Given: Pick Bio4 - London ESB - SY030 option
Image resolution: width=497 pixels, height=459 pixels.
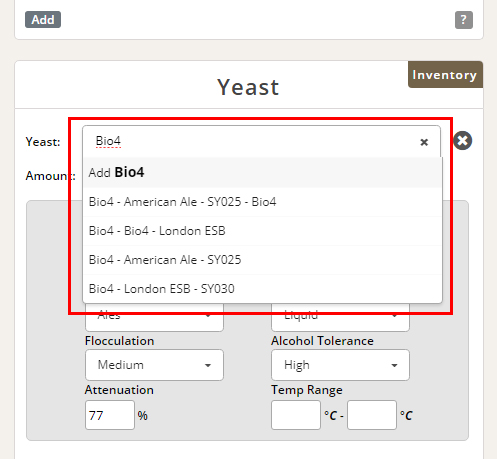Looking at the screenshot, I should click(263, 289).
